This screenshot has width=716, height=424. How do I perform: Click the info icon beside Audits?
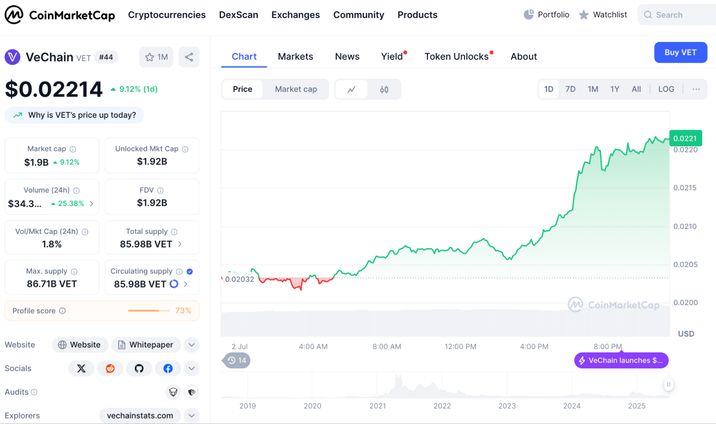(x=34, y=392)
